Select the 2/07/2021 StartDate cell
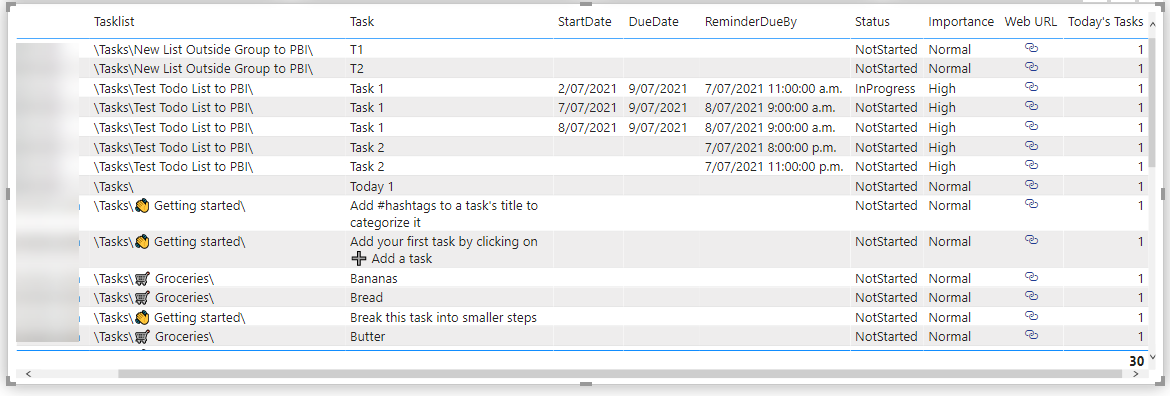Screen dimensions: 1170x396 pyautogui.click(x=587, y=88)
